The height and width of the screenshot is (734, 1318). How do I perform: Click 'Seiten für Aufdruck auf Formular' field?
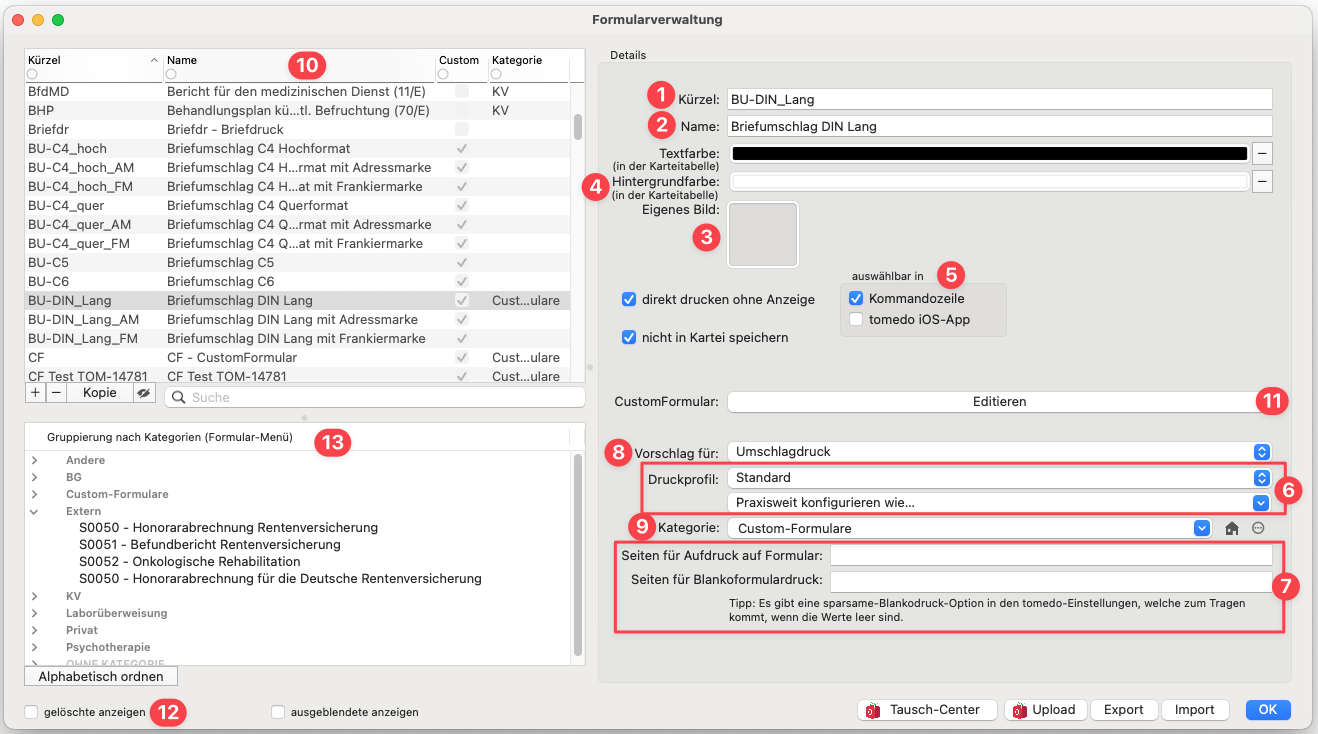1051,555
